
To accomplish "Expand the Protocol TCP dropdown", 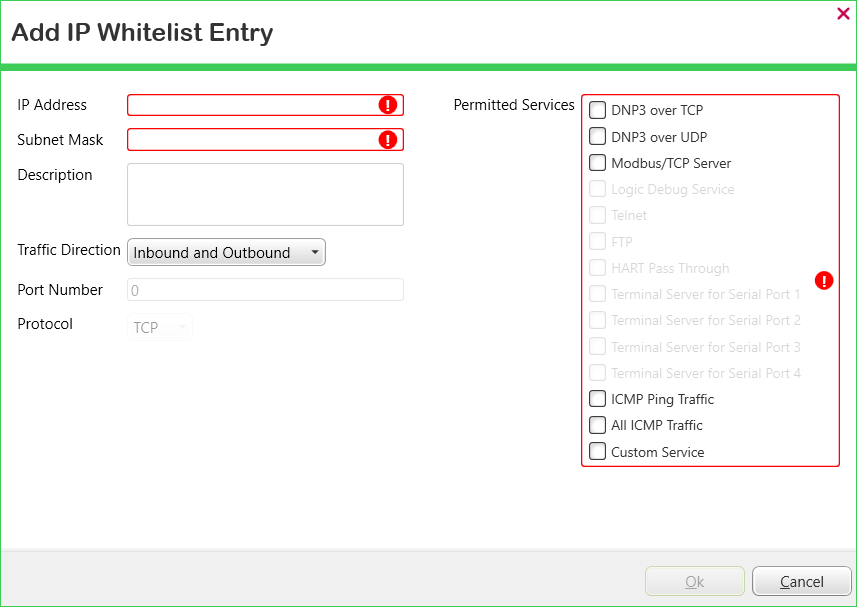I will (x=160, y=327).
